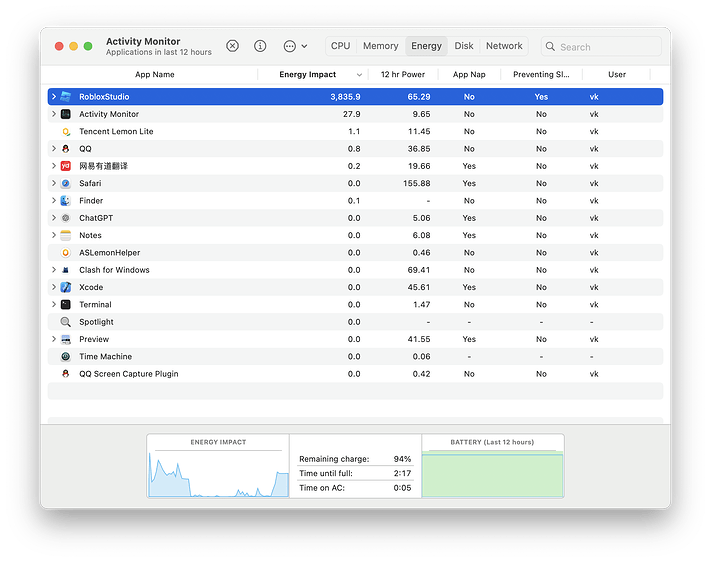Select the QQ Screen Capture Plugin name
This screenshot has width=711, height=562.
pos(129,374)
